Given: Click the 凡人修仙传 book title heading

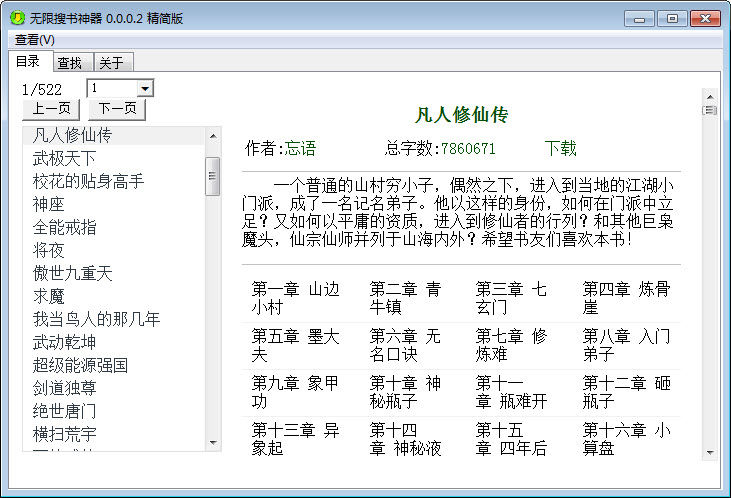Looking at the screenshot, I should coord(461,114).
